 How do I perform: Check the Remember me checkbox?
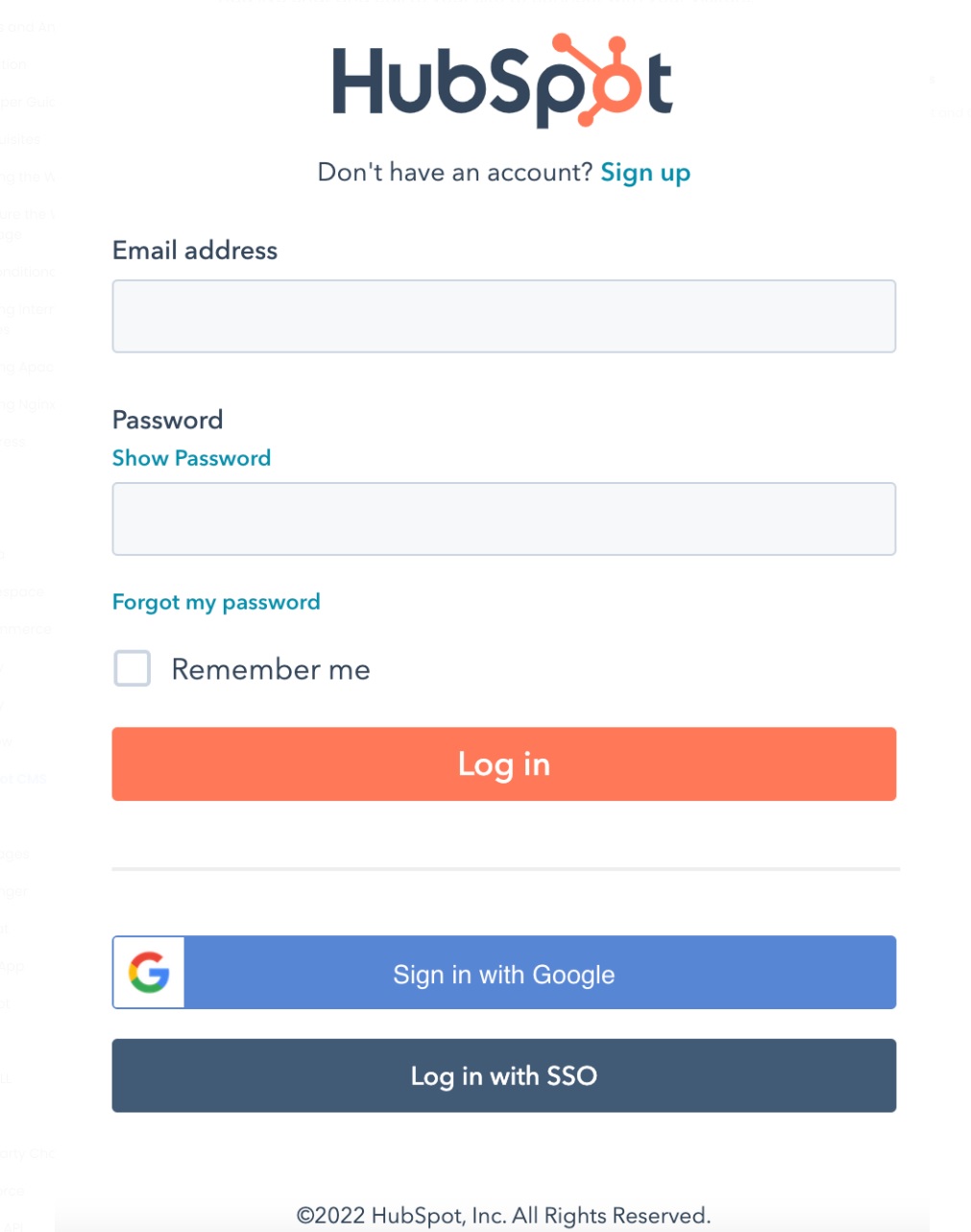pyautogui.click(x=133, y=668)
